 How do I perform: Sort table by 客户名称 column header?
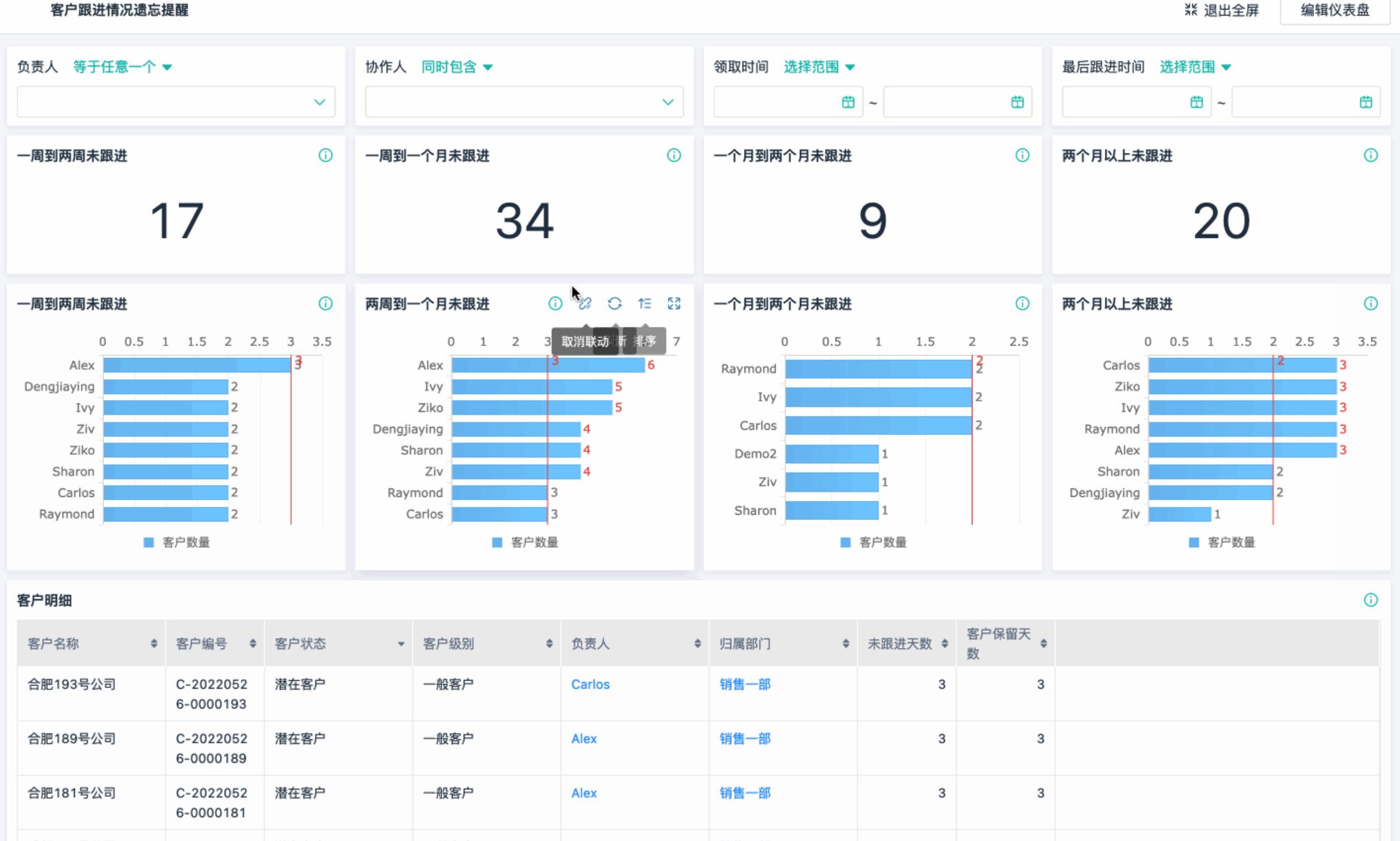154,644
